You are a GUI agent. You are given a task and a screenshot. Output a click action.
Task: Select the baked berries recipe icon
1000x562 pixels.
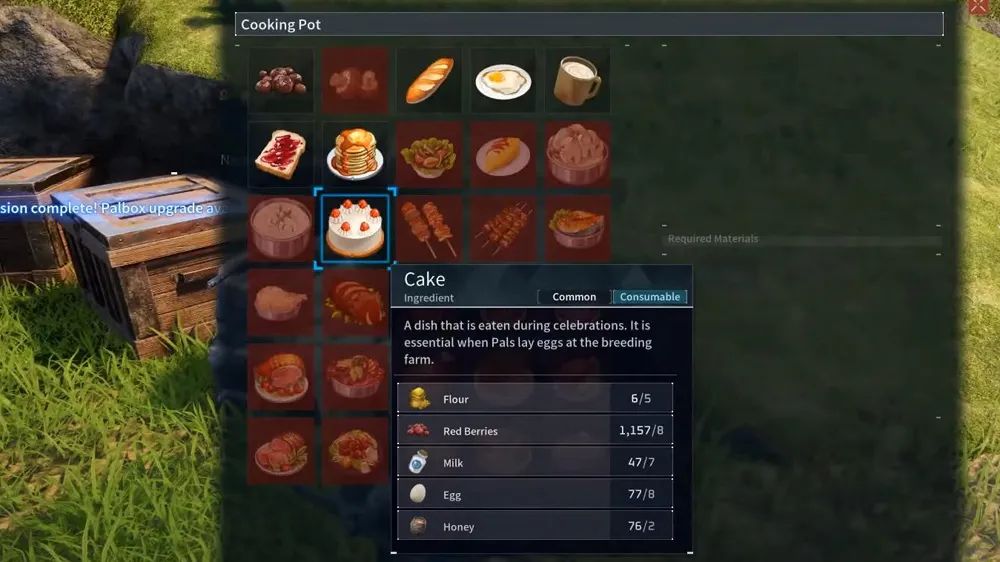[281, 80]
